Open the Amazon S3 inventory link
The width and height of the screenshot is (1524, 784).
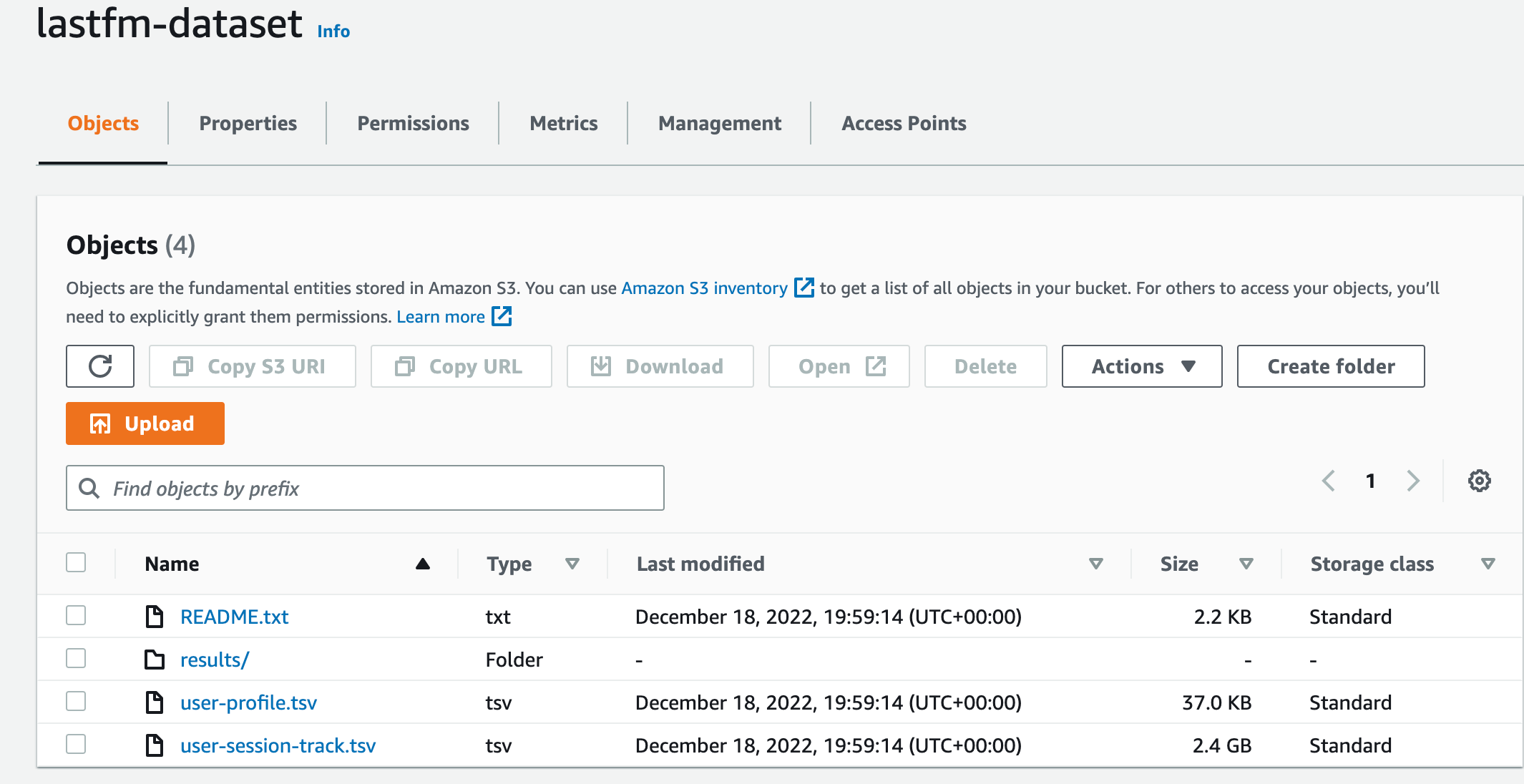(x=704, y=288)
